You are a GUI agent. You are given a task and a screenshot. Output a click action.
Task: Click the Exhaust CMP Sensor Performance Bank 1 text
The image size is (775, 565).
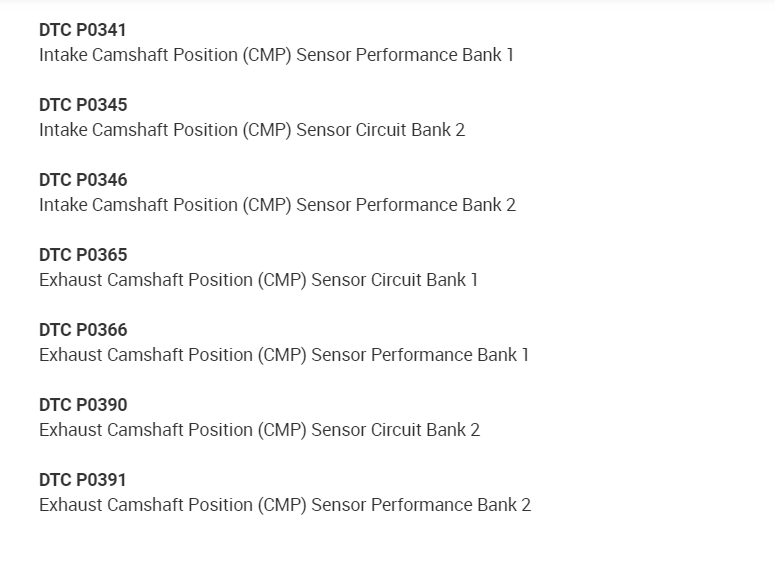[x=284, y=355]
